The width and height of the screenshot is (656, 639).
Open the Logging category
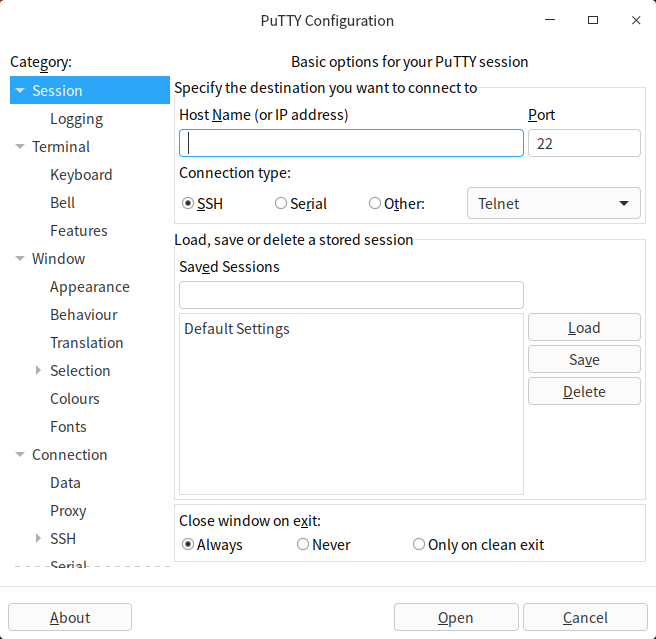point(76,119)
